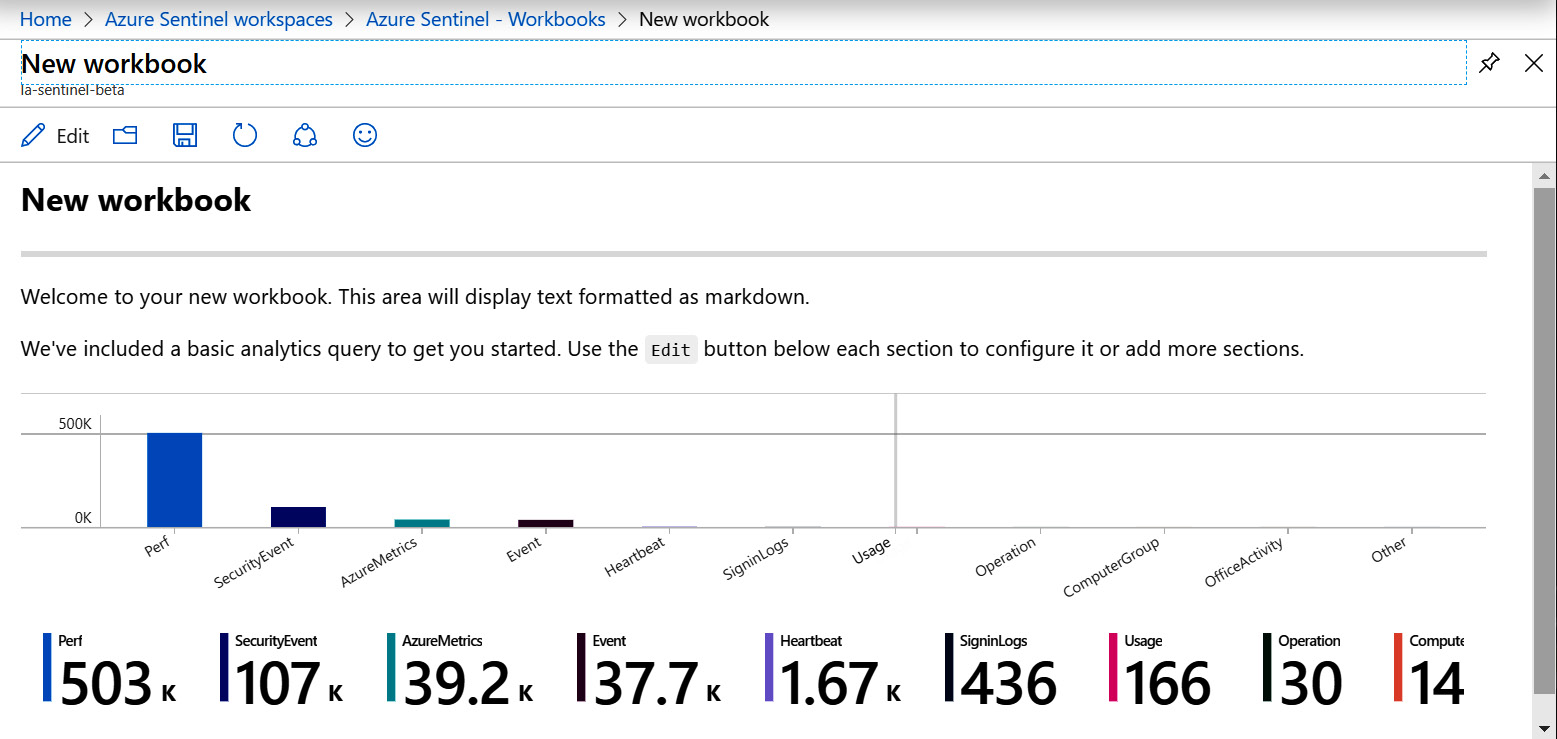The image size is (1557, 739).
Task: Select Usage 166 tile
Action: 1162,670
